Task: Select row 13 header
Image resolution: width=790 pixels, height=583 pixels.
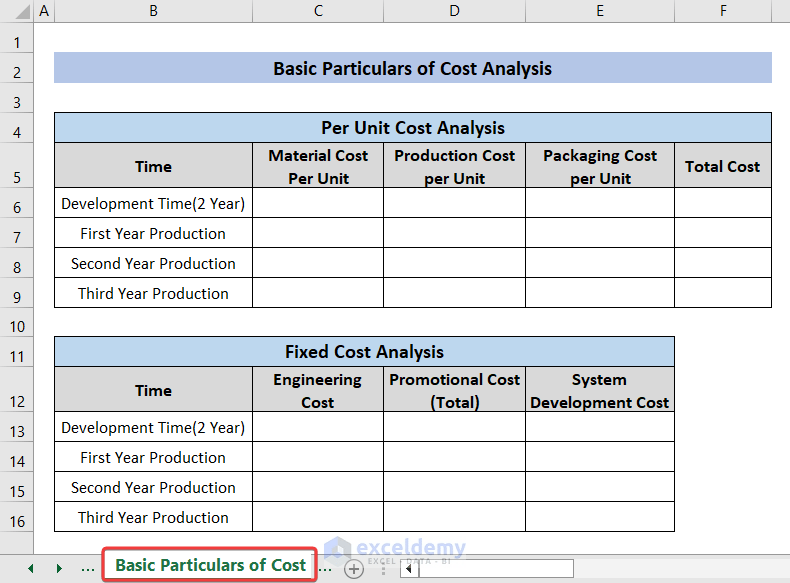Action: [17, 427]
